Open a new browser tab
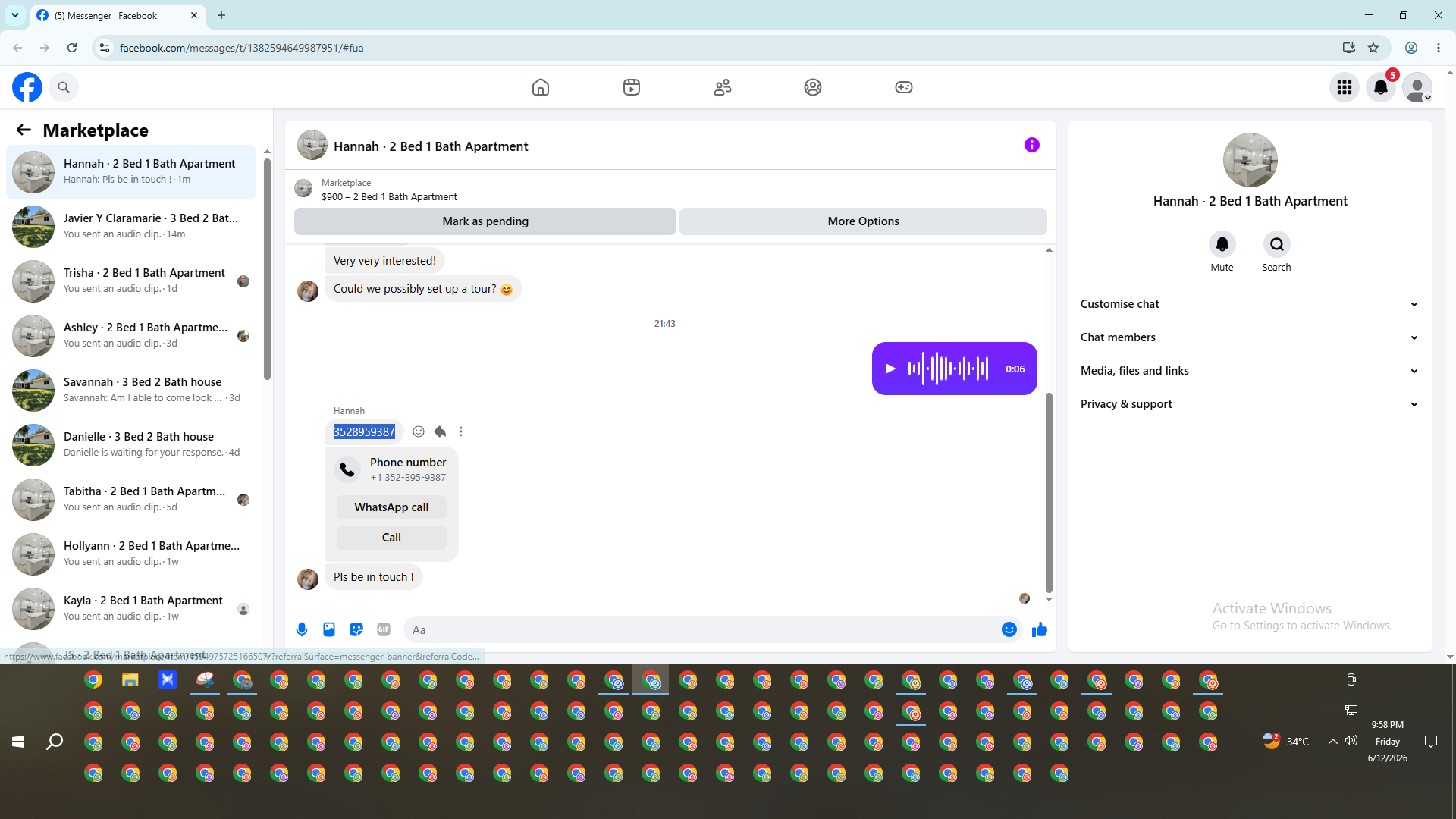 pyautogui.click(x=221, y=15)
